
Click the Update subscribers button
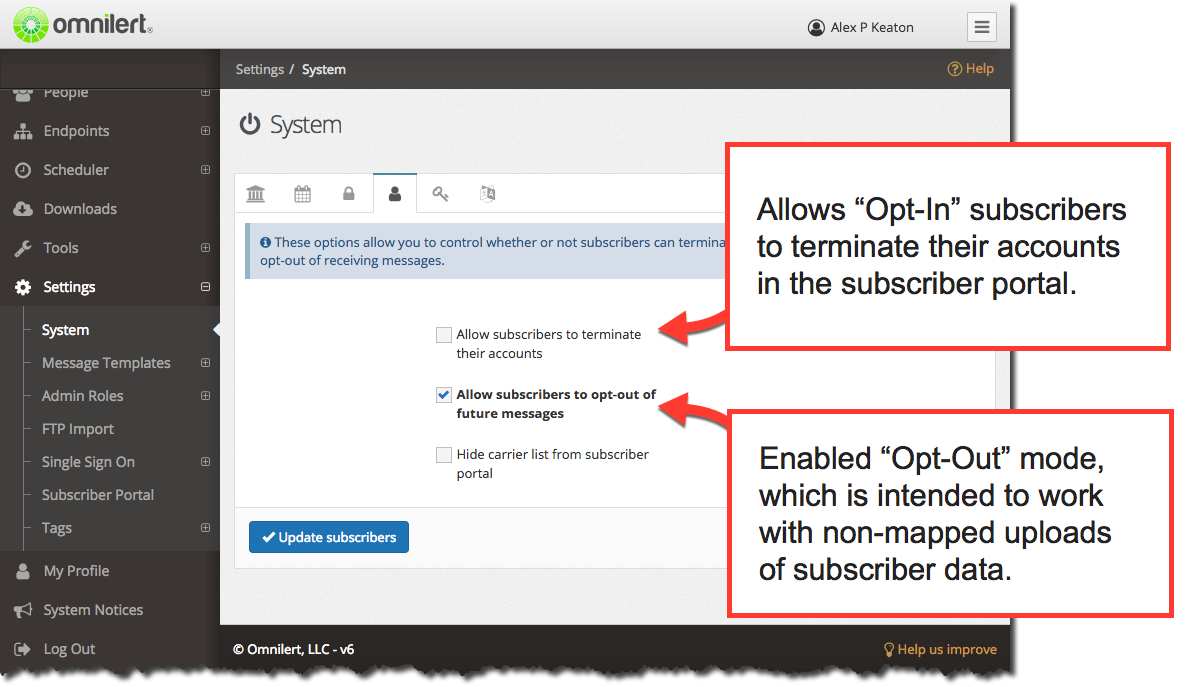coord(329,537)
